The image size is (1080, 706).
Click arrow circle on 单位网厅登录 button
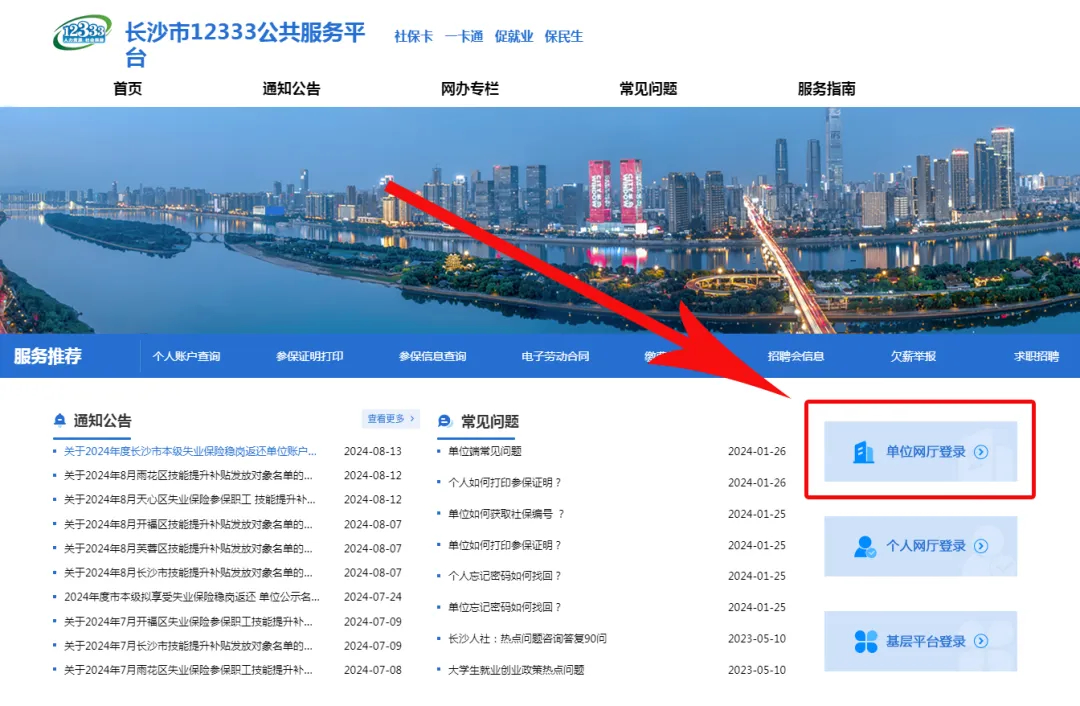(981, 452)
